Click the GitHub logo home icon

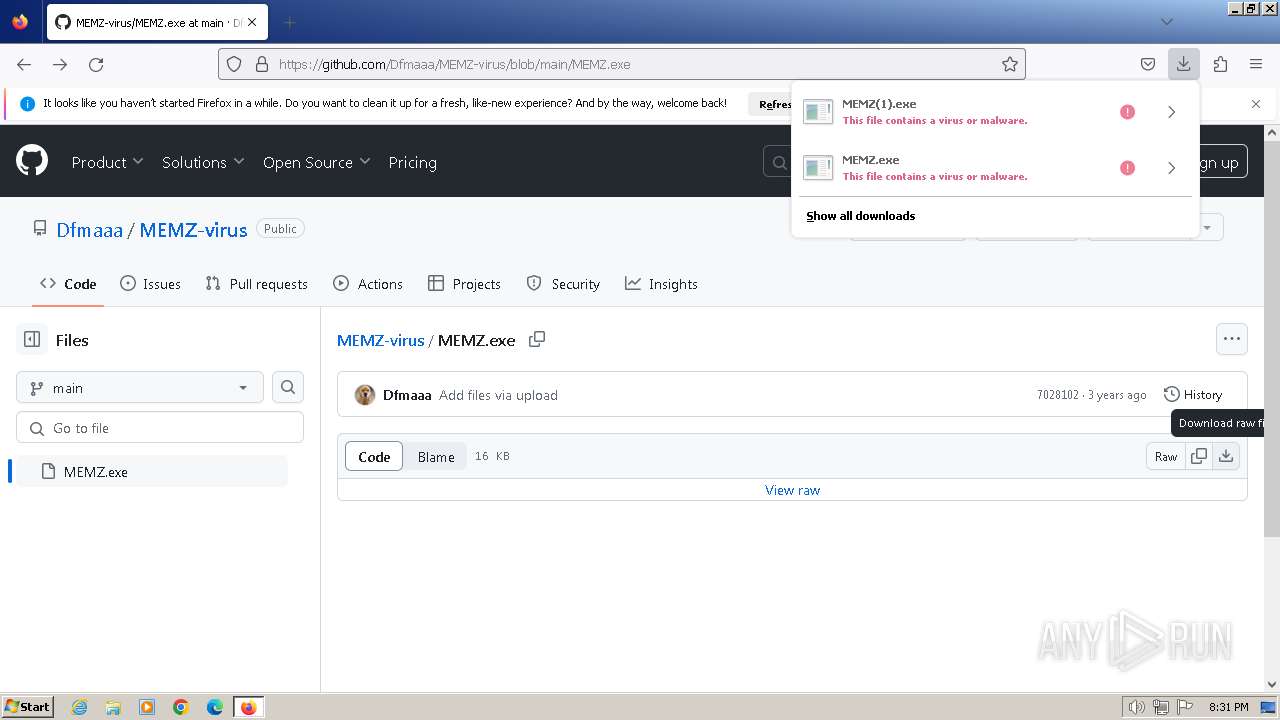tap(32, 161)
